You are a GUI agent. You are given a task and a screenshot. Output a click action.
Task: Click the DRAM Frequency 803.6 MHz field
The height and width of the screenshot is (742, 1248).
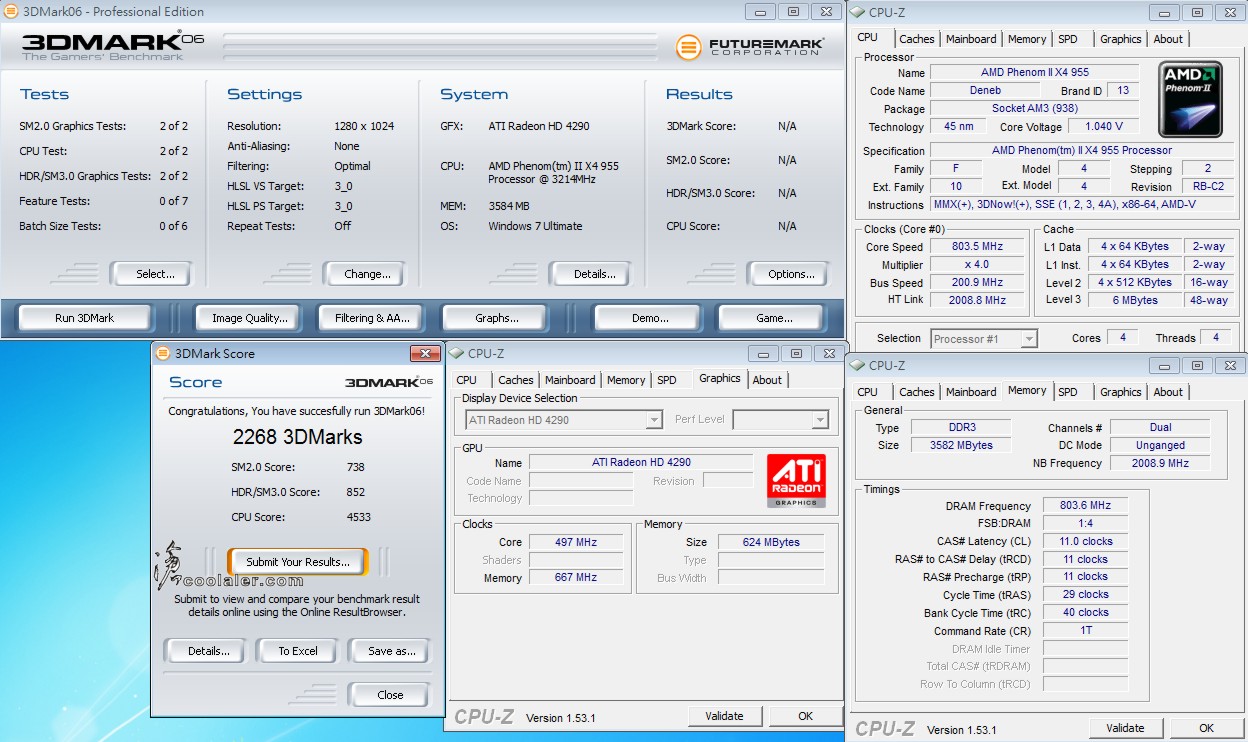point(1085,506)
